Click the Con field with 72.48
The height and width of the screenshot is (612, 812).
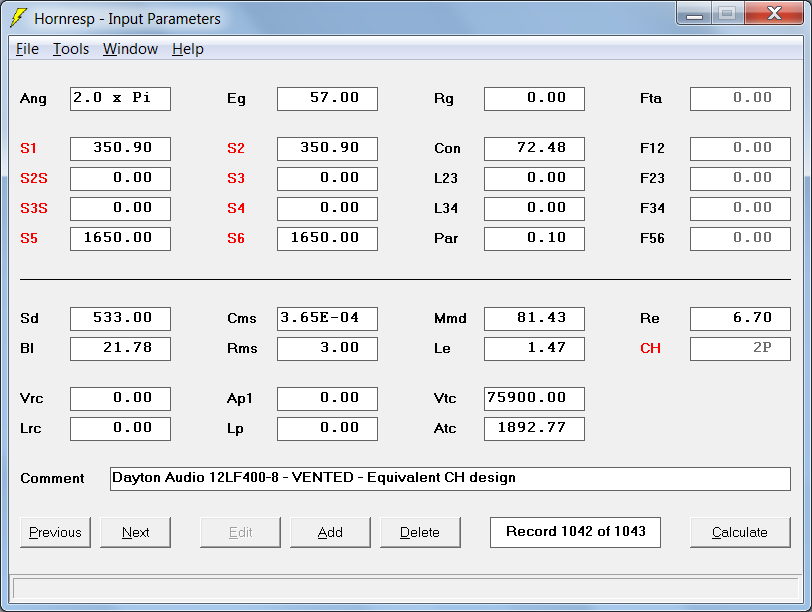[534, 149]
